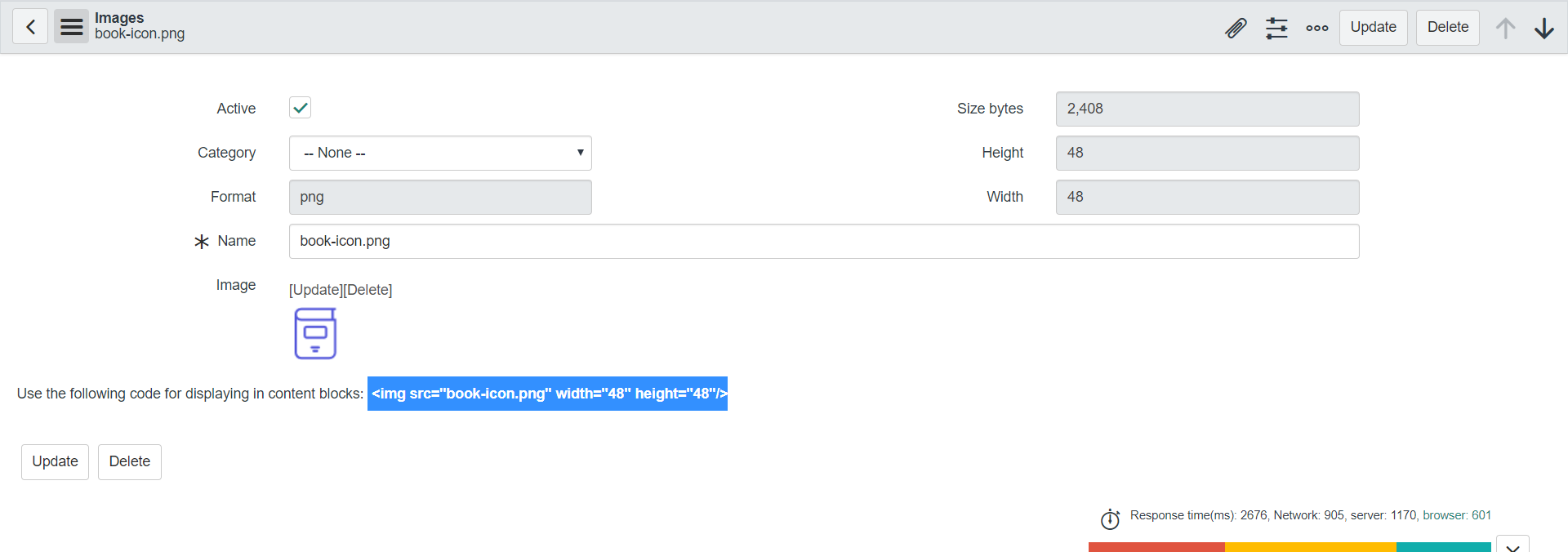Click the Name input field

[824, 241]
